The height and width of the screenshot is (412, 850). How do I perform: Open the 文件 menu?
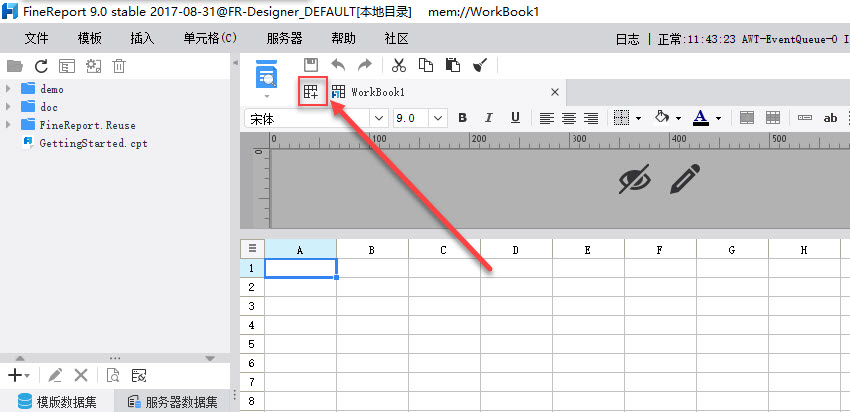pos(36,38)
